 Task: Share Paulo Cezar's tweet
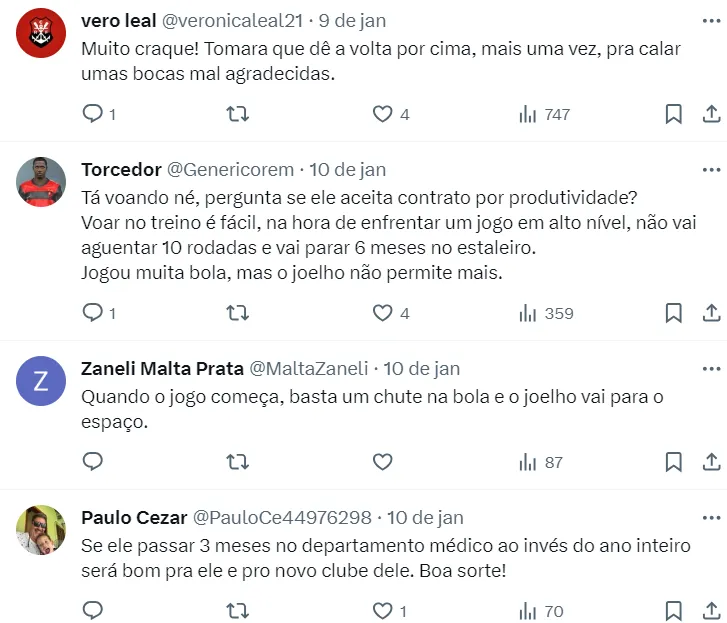711,611
